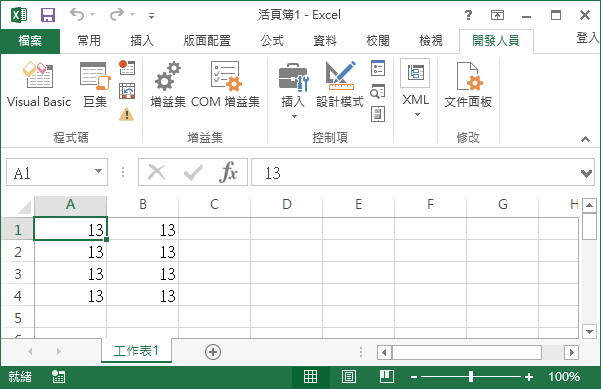This screenshot has width=601, height=389.
Task: Click the Save icon in quick access toolbar
Action: pyautogui.click(x=48, y=15)
